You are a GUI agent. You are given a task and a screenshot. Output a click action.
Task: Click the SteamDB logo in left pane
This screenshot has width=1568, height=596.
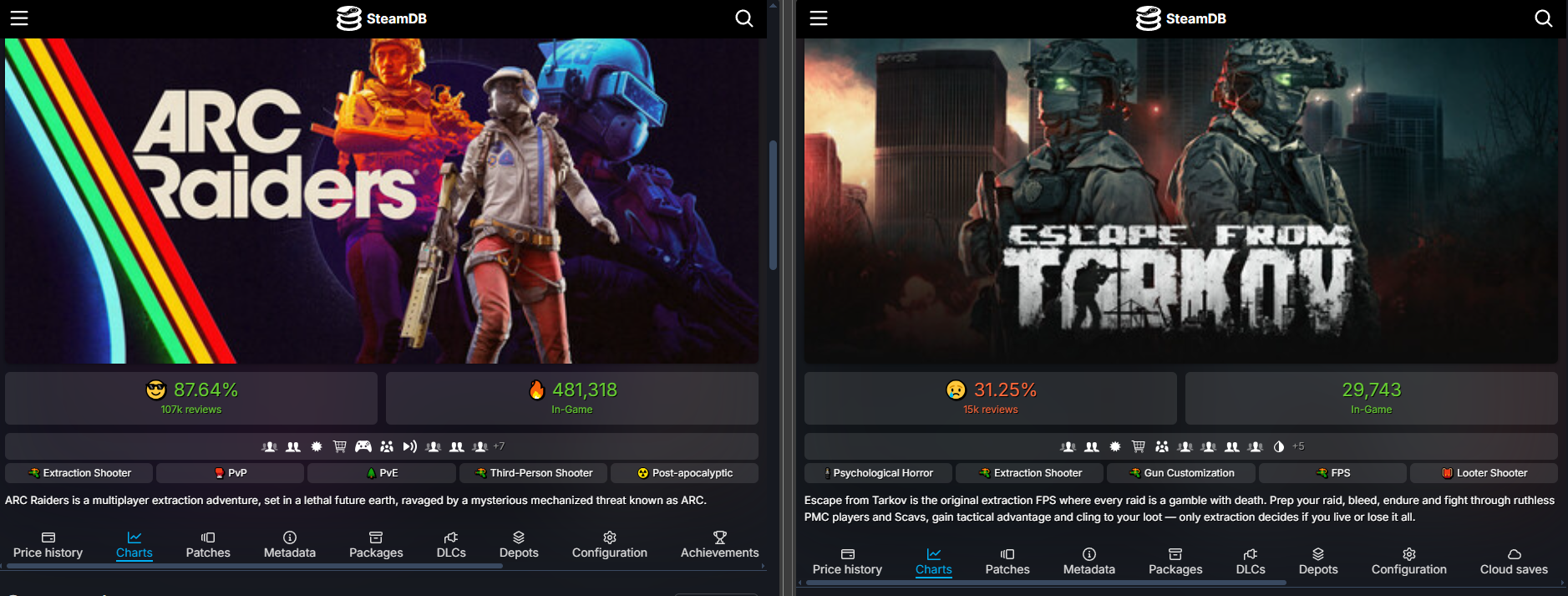382,18
